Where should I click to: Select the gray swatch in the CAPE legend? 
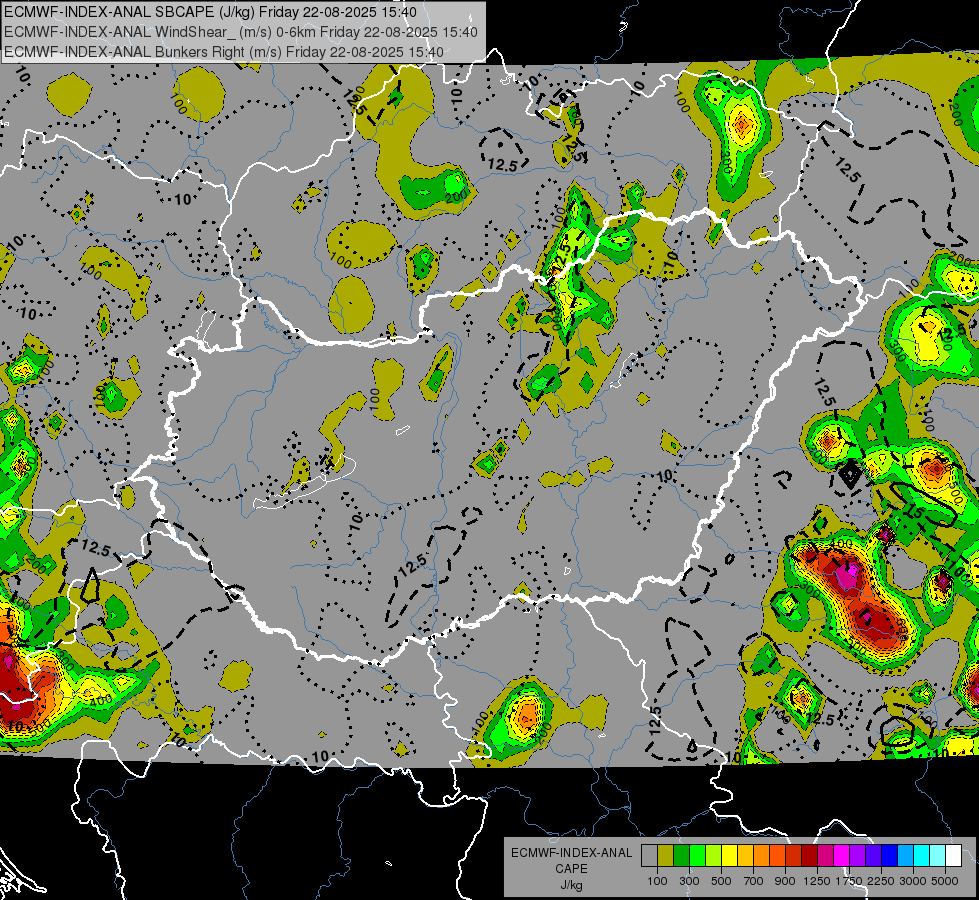pos(649,855)
